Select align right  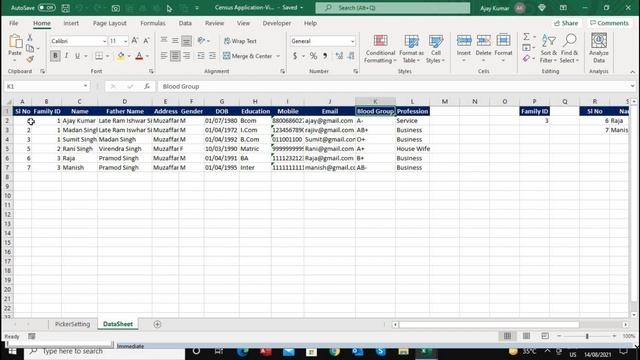(x=187, y=56)
